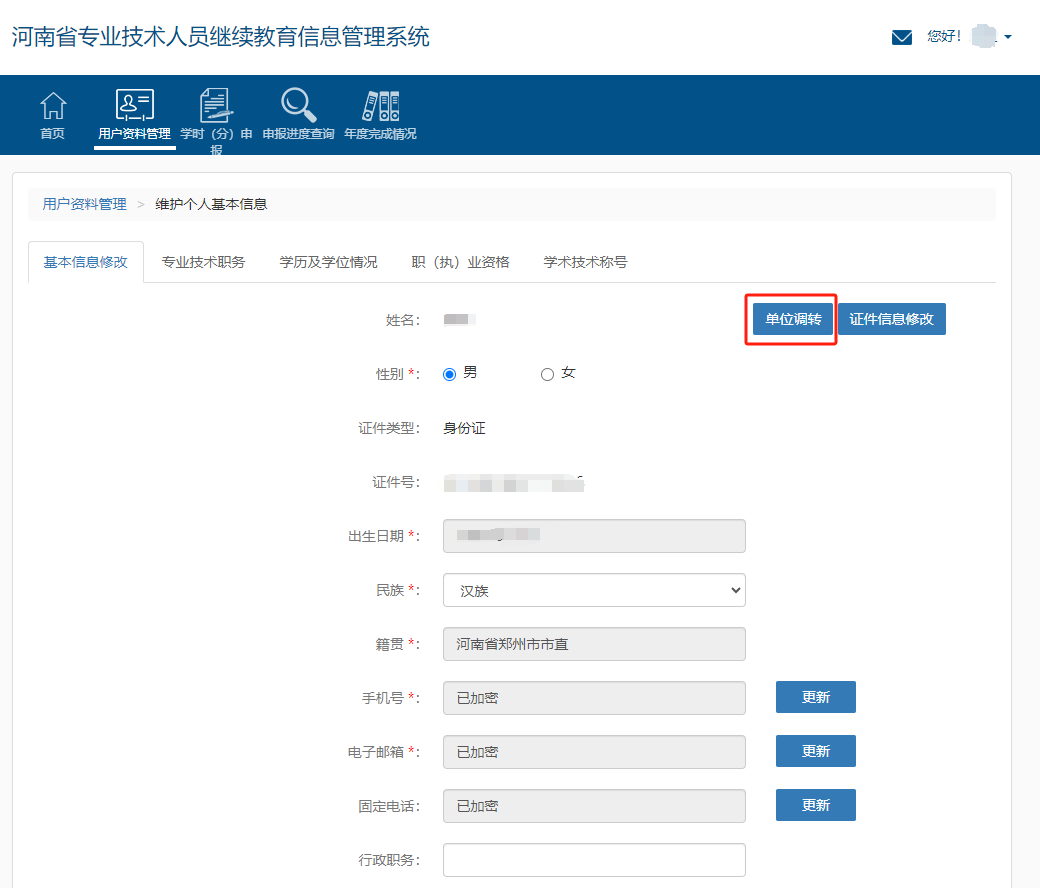Click the 行政职务 input field
1040x888 pixels.
[594, 860]
